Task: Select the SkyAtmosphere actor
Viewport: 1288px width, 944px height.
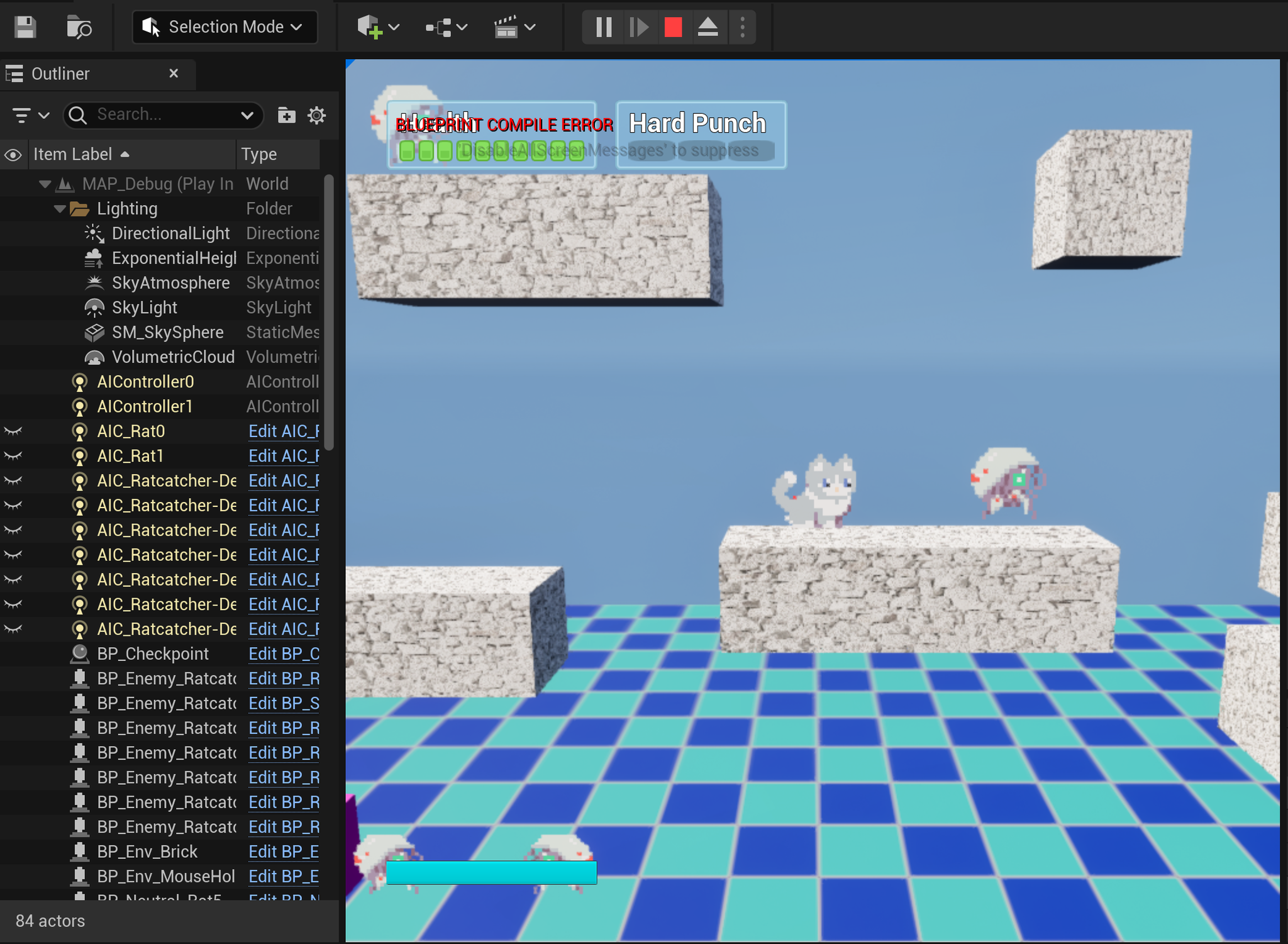Action: pos(170,283)
